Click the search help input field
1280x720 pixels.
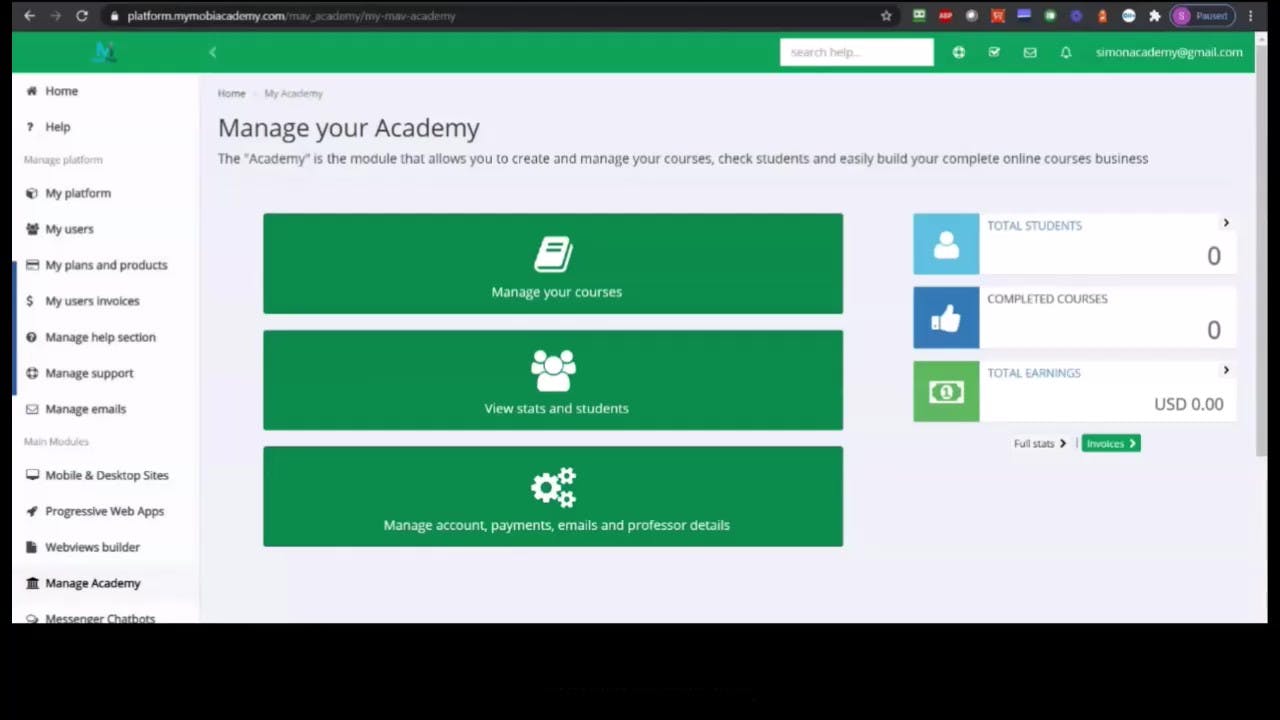click(856, 52)
